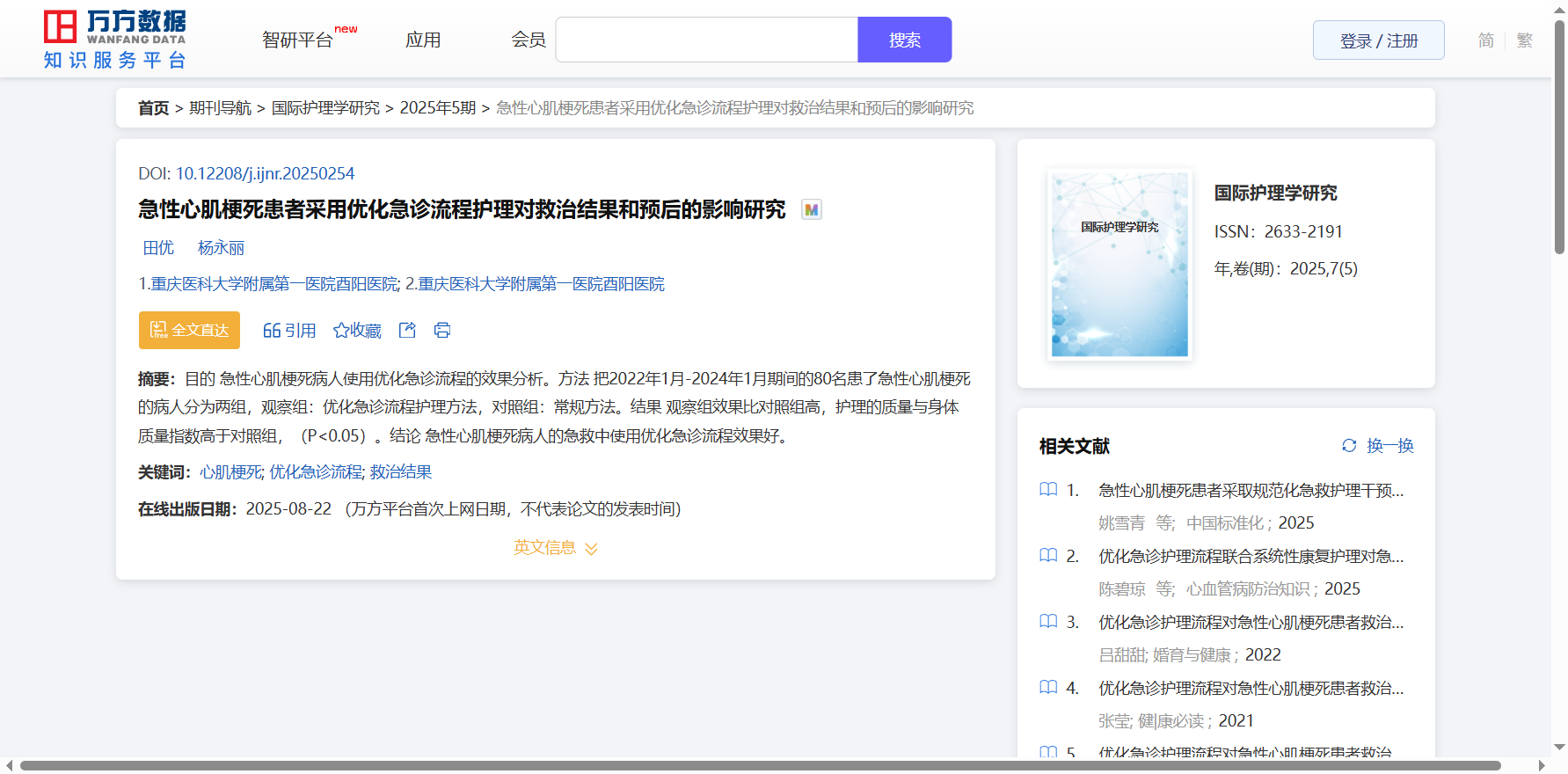Open the 心肌梗死 keyword link
The image size is (1568, 774).
point(230,472)
